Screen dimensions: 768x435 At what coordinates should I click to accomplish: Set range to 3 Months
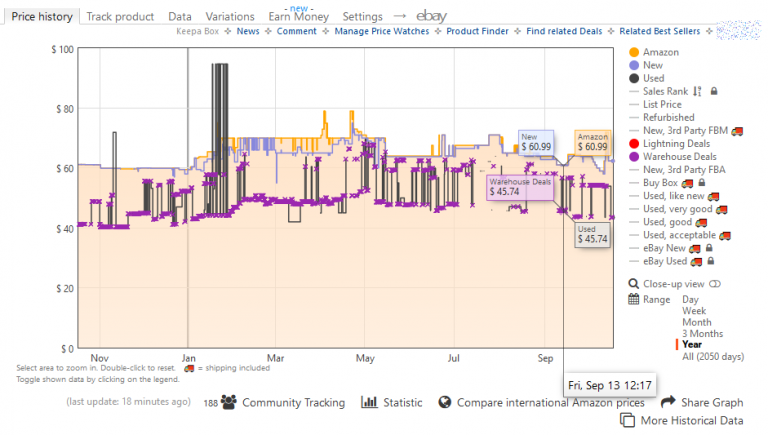pyautogui.click(x=702, y=334)
